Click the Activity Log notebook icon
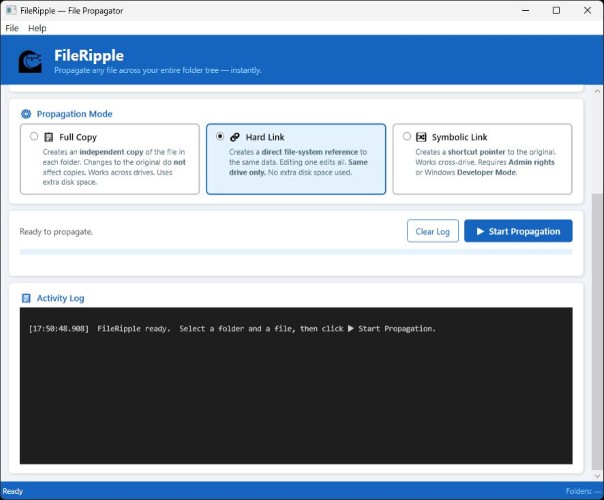 tap(26, 298)
